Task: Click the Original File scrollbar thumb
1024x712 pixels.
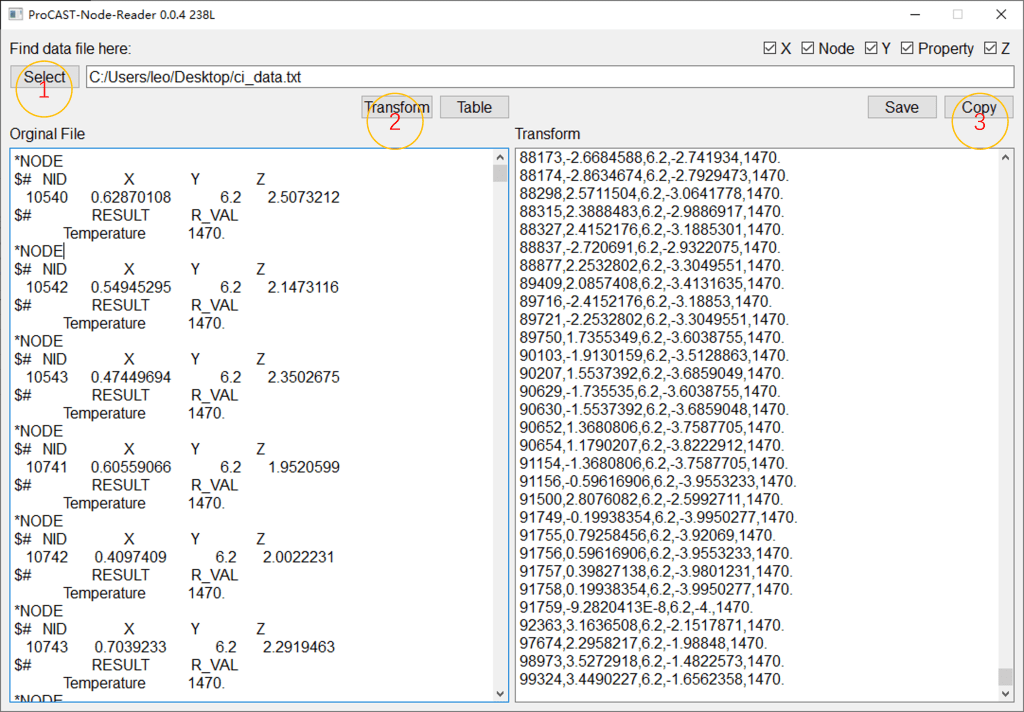Action: click(500, 174)
